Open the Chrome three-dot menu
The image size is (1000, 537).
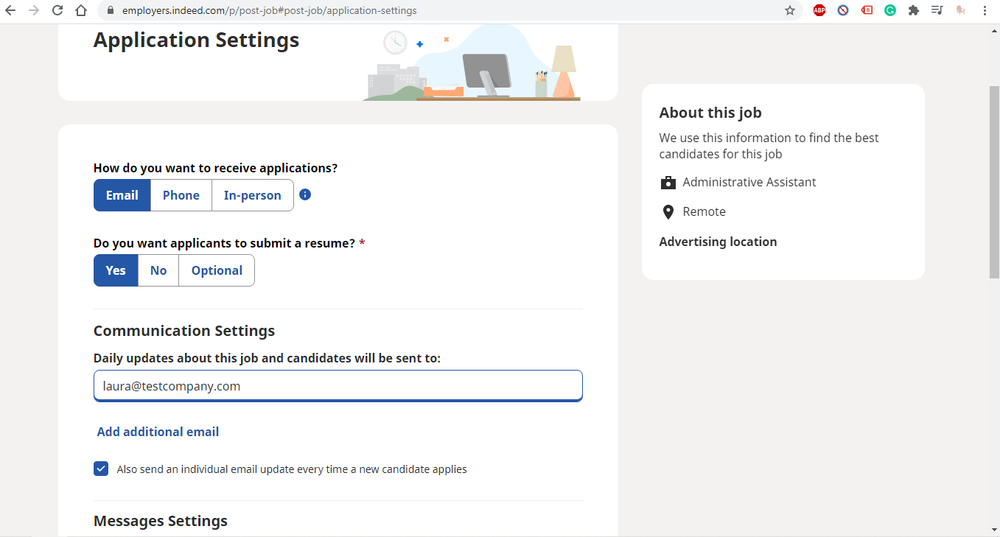[985, 10]
